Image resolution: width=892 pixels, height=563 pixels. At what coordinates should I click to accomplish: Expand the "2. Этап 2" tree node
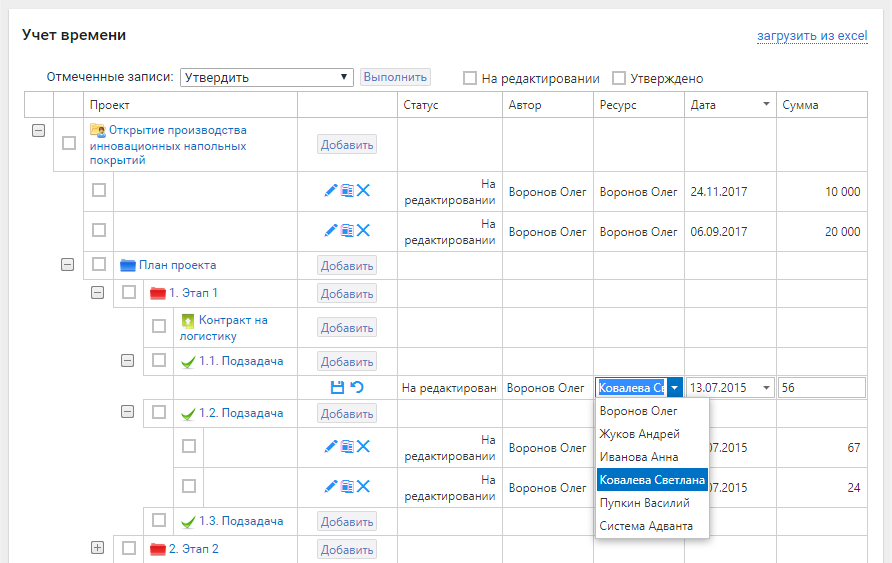coord(98,548)
